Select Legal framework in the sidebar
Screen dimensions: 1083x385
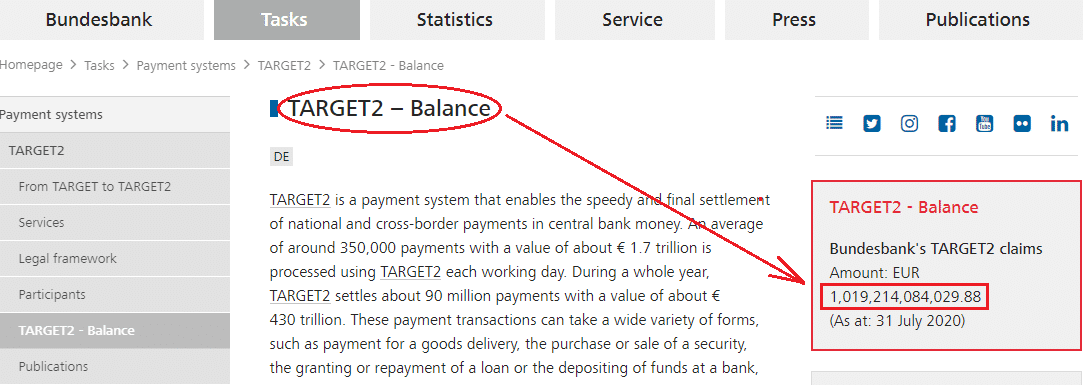click(x=115, y=259)
